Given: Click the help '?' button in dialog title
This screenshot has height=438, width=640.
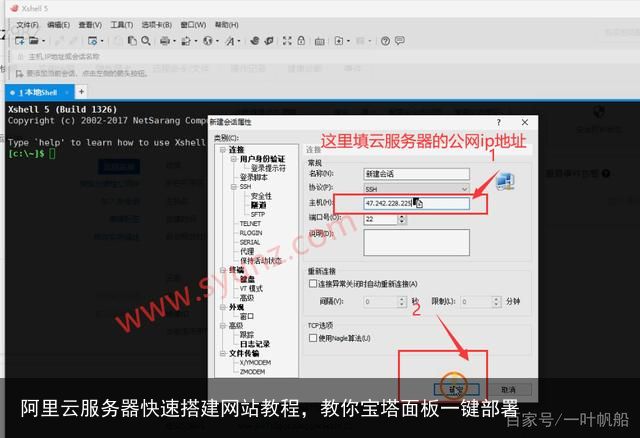Looking at the screenshot, I should point(498,122).
